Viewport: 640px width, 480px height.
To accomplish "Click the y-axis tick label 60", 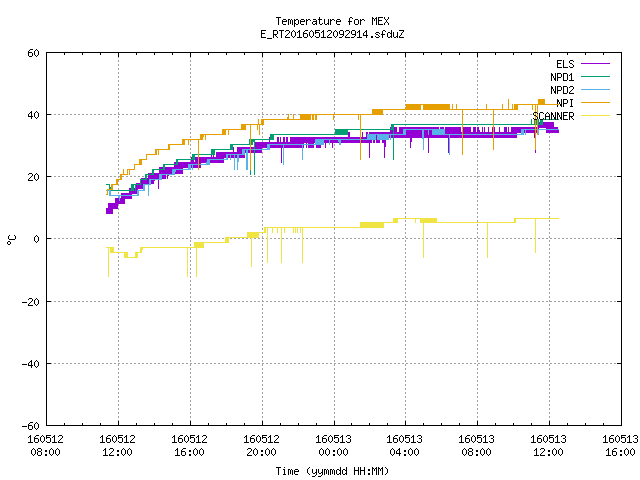I will 33,53.
